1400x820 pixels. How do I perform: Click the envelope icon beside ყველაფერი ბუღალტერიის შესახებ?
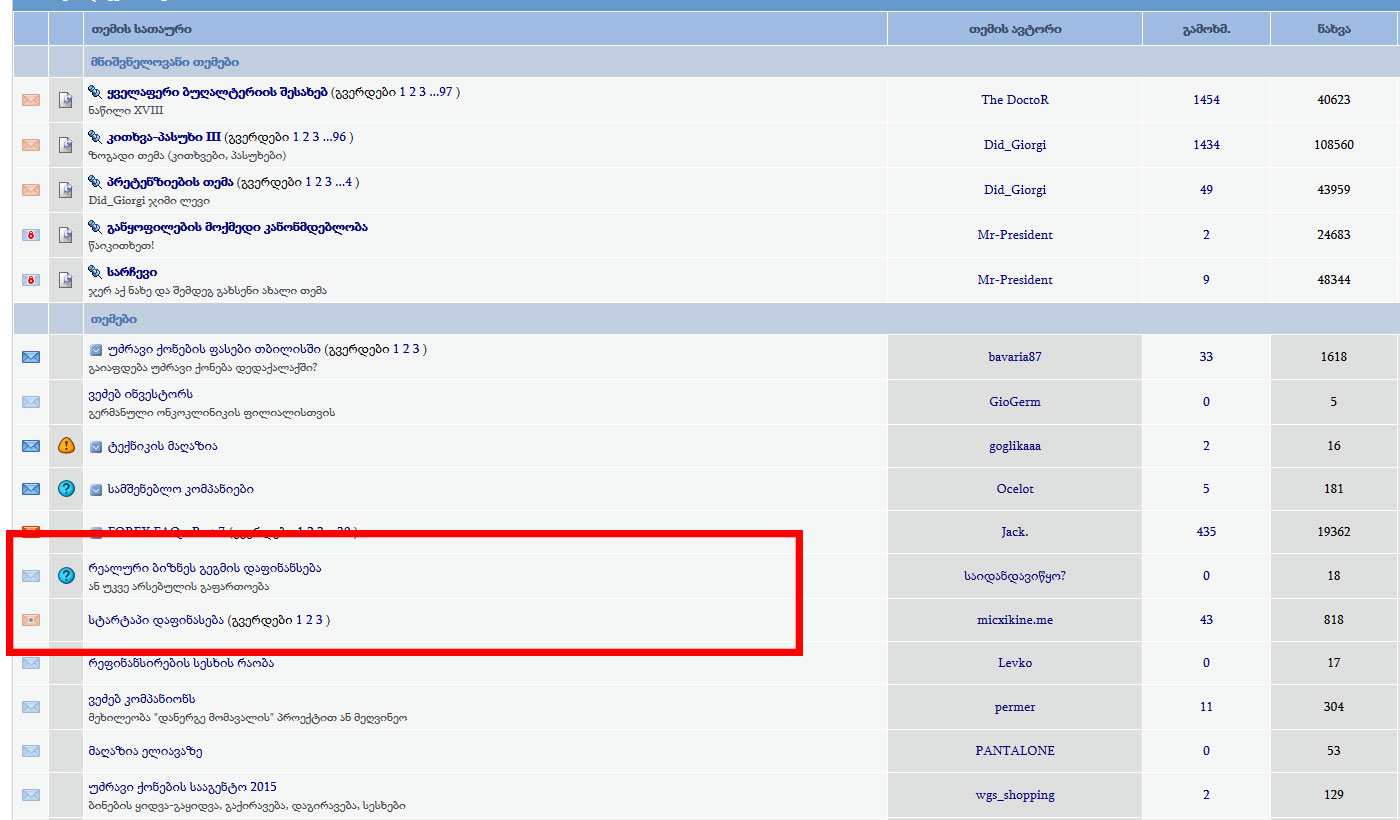31,100
